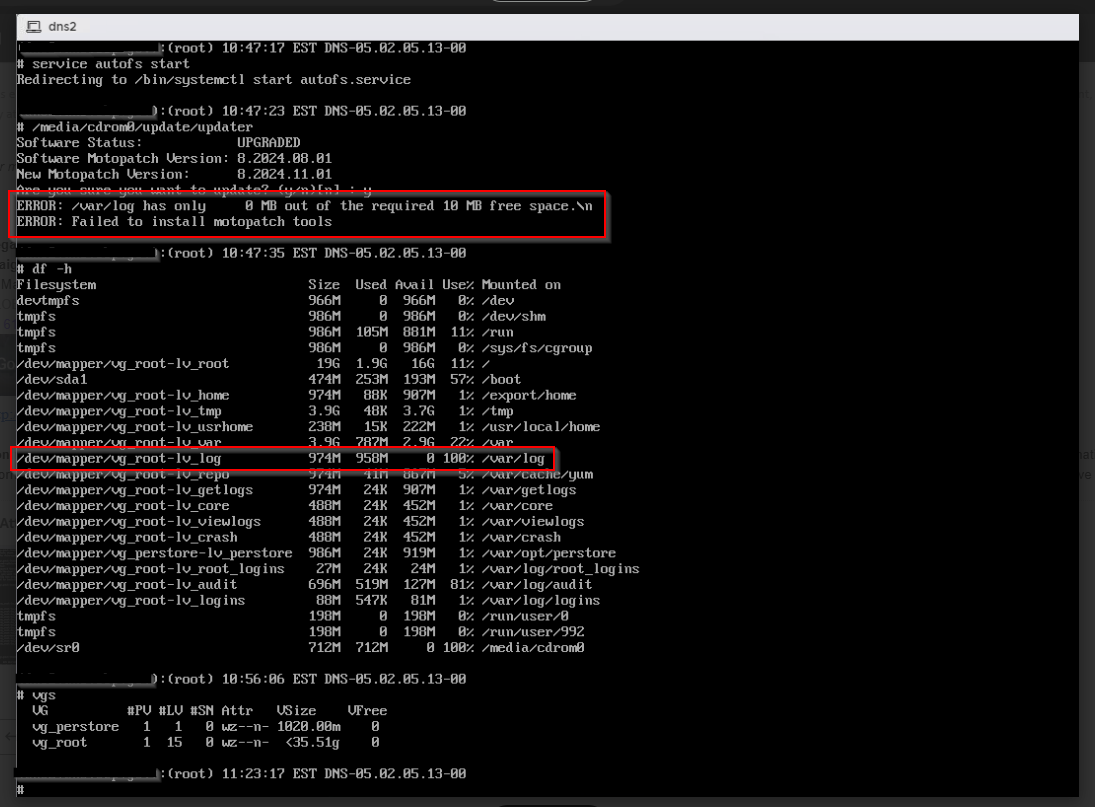Screen dimensions: 1095x807
Task: Click 'Software Status: UPGRADED' line
Action: pos(159,142)
